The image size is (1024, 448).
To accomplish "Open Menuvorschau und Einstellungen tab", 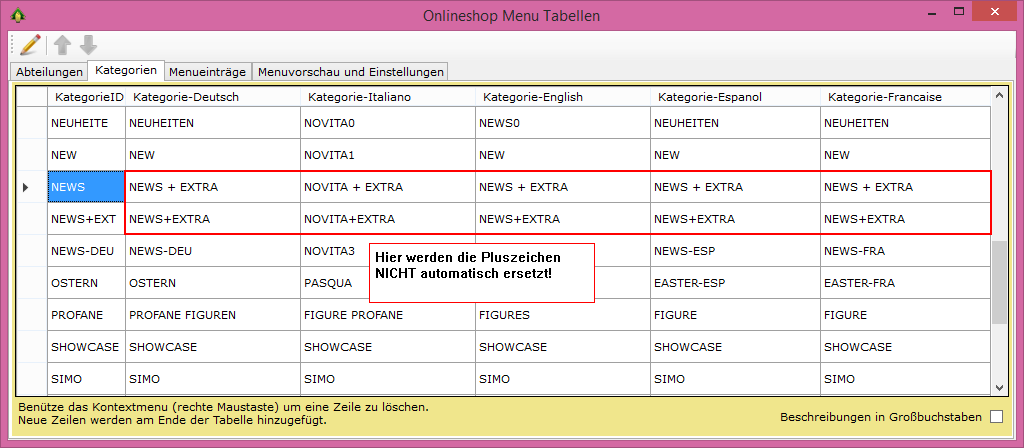I will click(350, 72).
